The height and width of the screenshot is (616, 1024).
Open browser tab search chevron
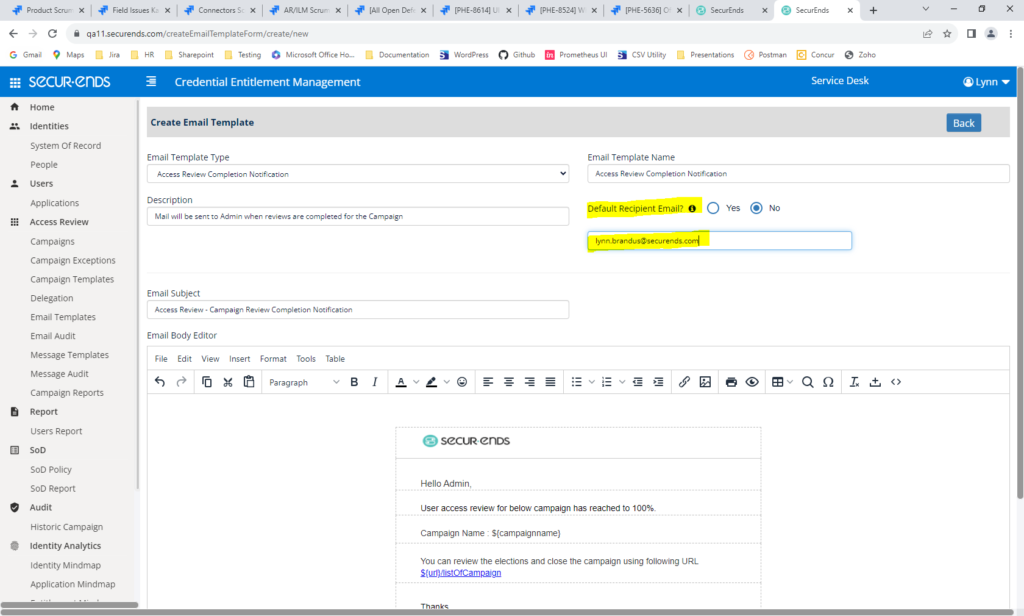click(x=925, y=9)
